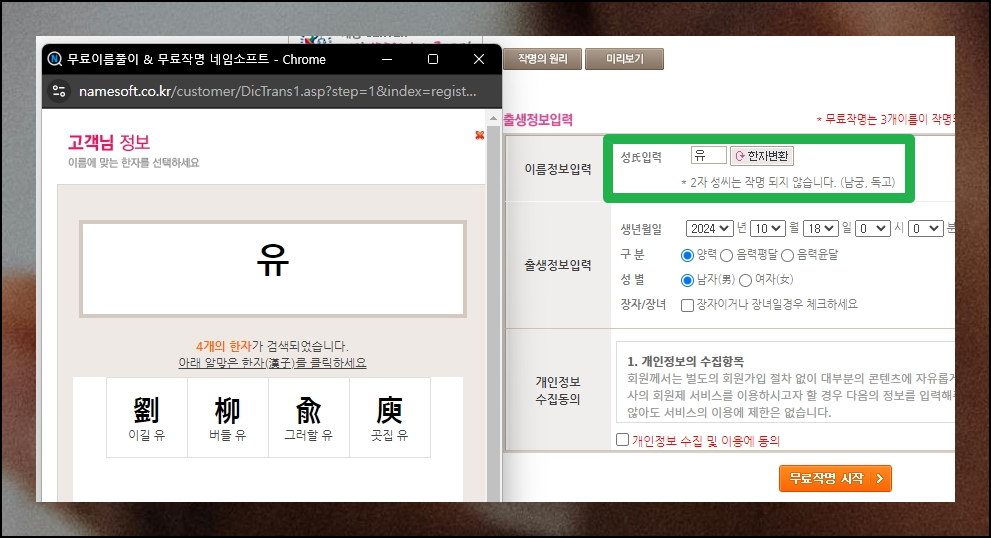The height and width of the screenshot is (538, 991).
Task: Click the Namesoft favicon in popup title bar
Action: (55, 59)
